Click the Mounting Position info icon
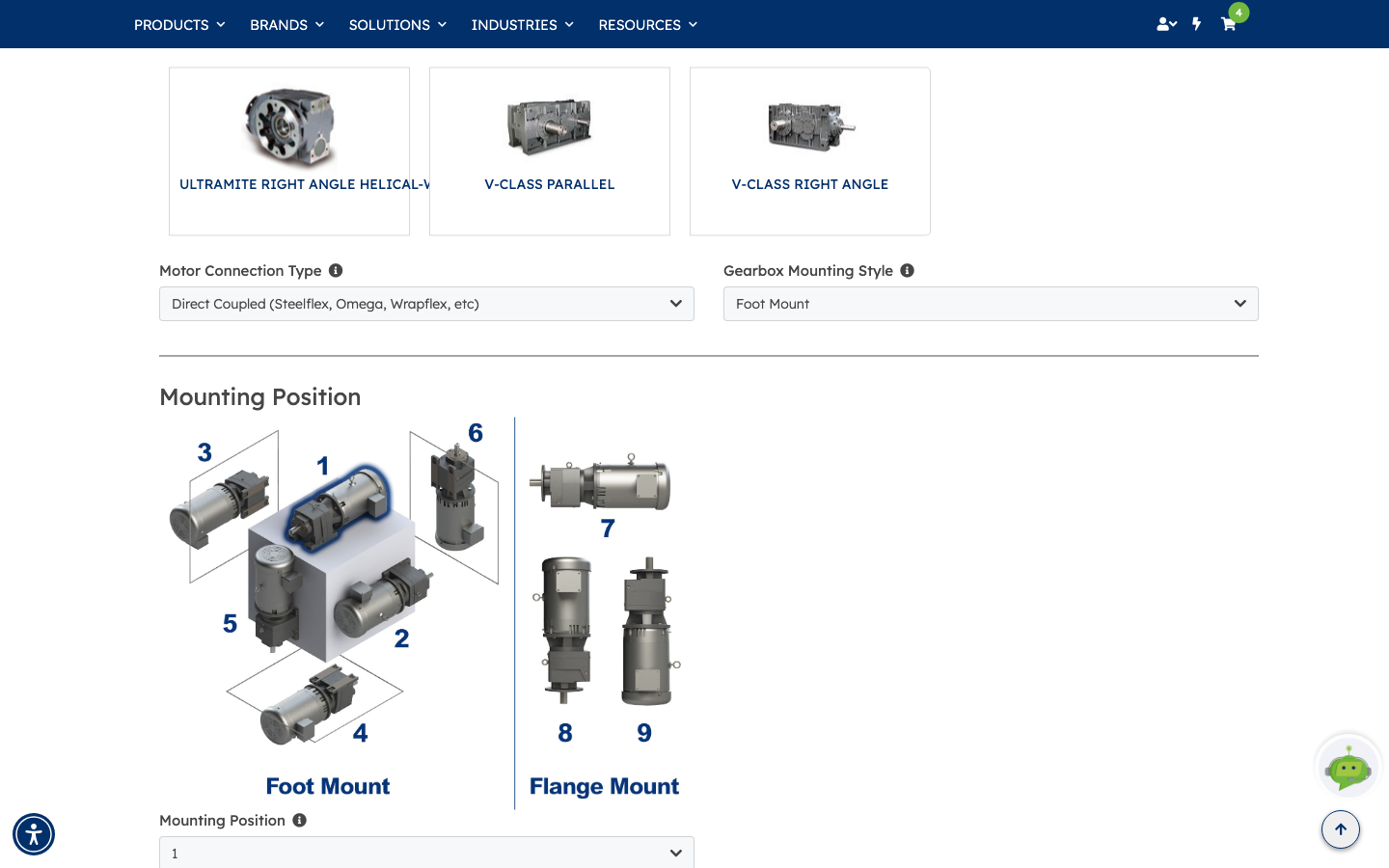The image size is (1389, 868). tap(299, 821)
